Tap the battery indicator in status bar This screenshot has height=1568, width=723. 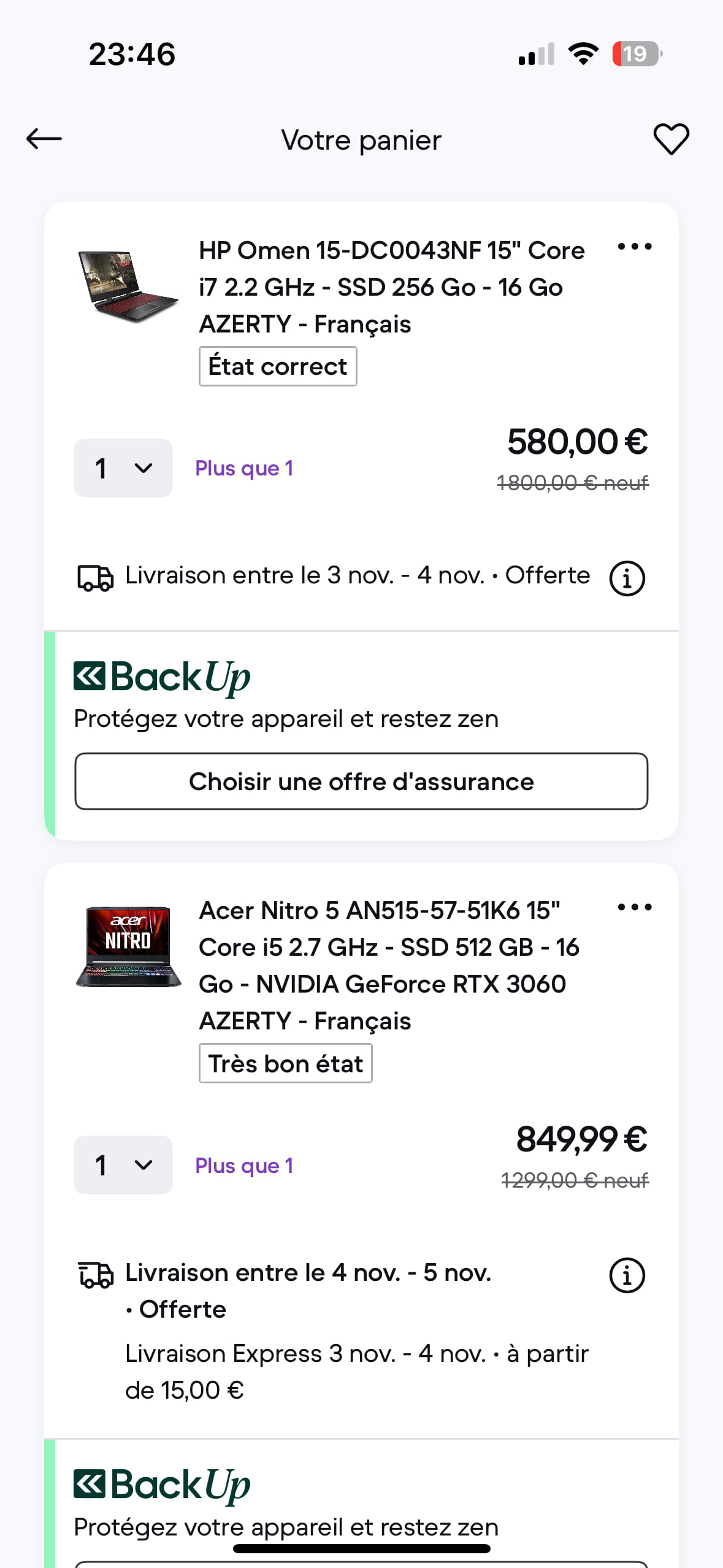[637, 54]
